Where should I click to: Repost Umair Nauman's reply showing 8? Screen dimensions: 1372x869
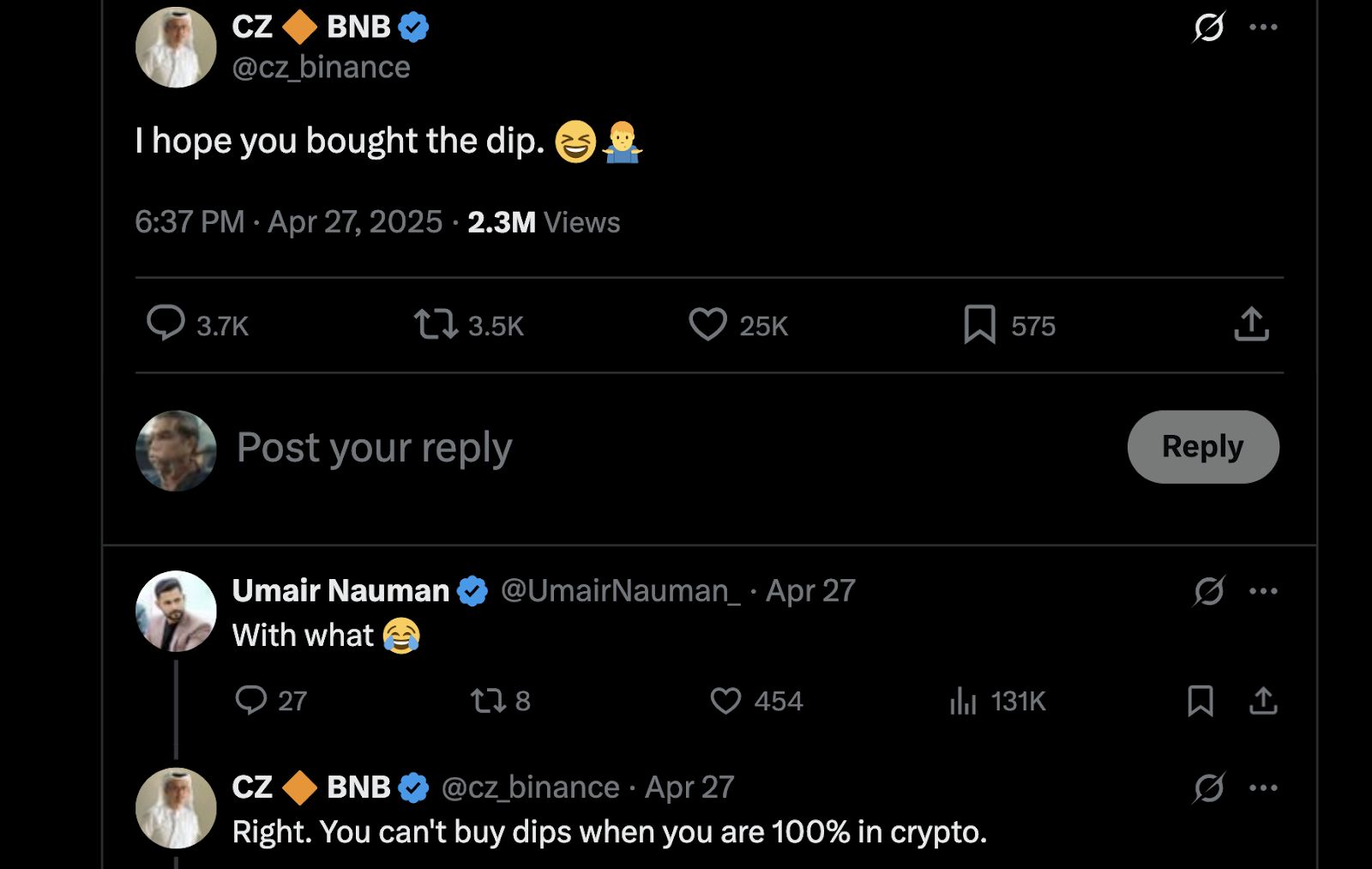(488, 701)
